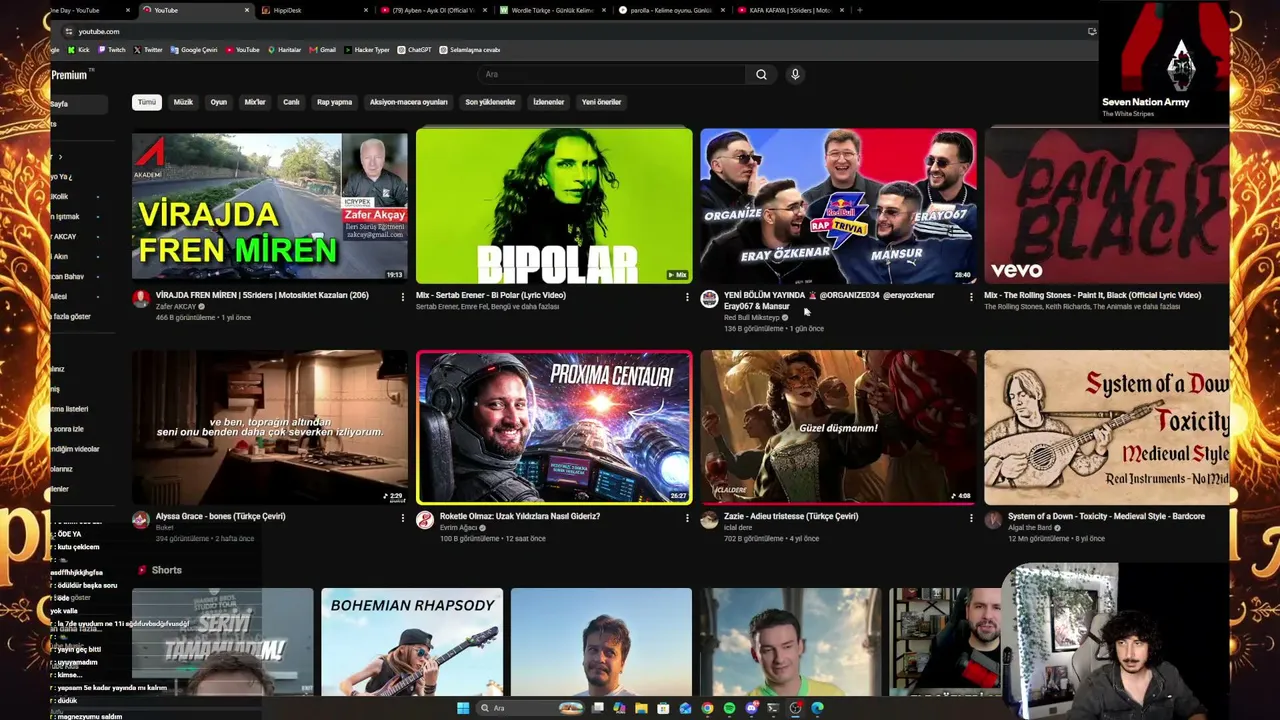Select the Rap yapma filter chip
This screenshot has width=1280, height=720.
coord(334,102)
